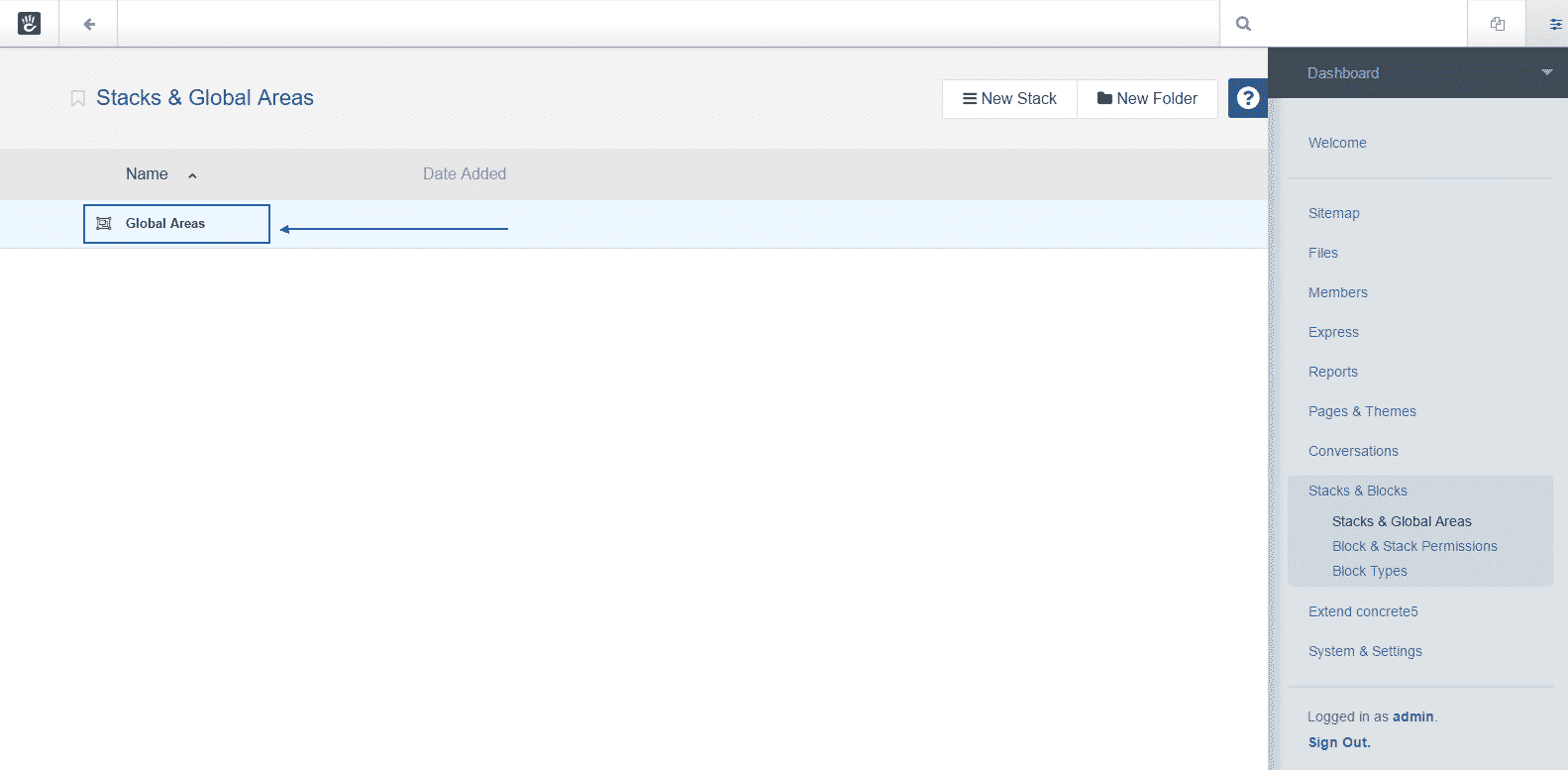Sort by Name using the caret arrow
Screen dimensions: 1568x770
192,175
